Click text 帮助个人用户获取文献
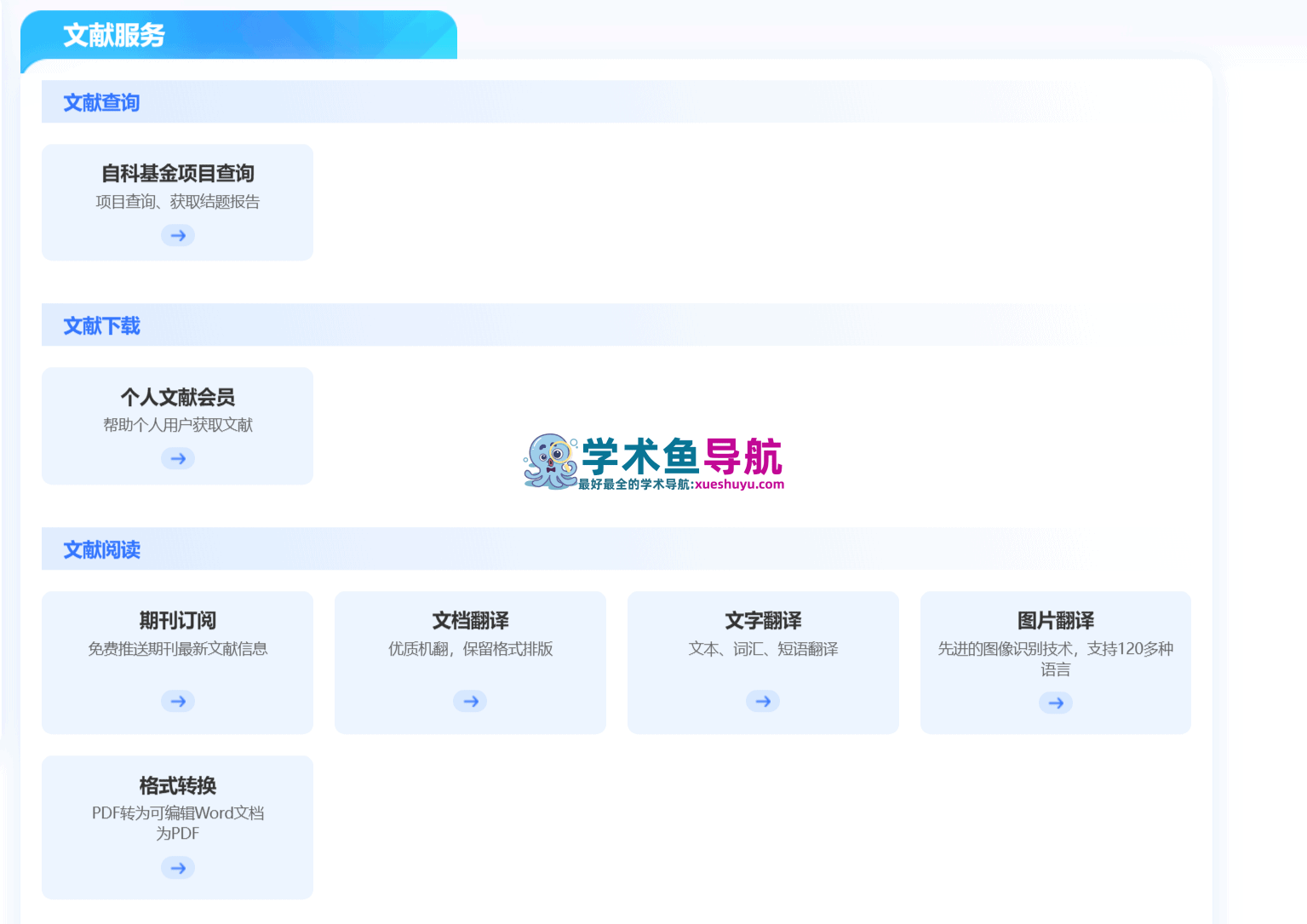1307x924 pixels. tap(178, 425)
